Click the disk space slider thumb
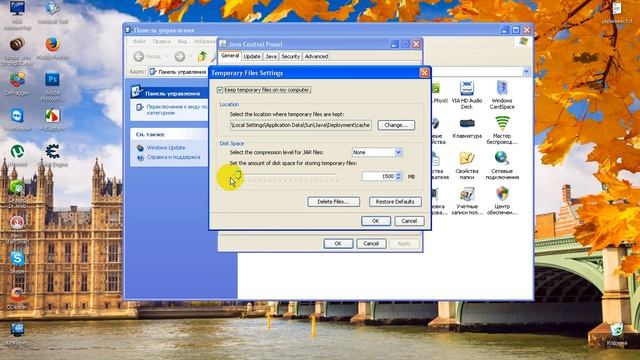The image size is (640, 360). (x=238, y=176)
